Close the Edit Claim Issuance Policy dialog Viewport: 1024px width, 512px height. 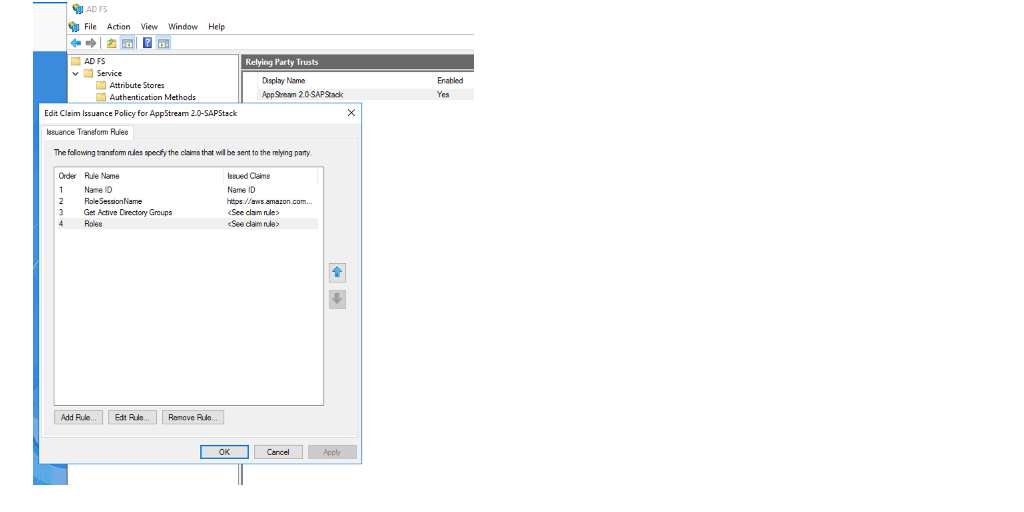[351, 113]
